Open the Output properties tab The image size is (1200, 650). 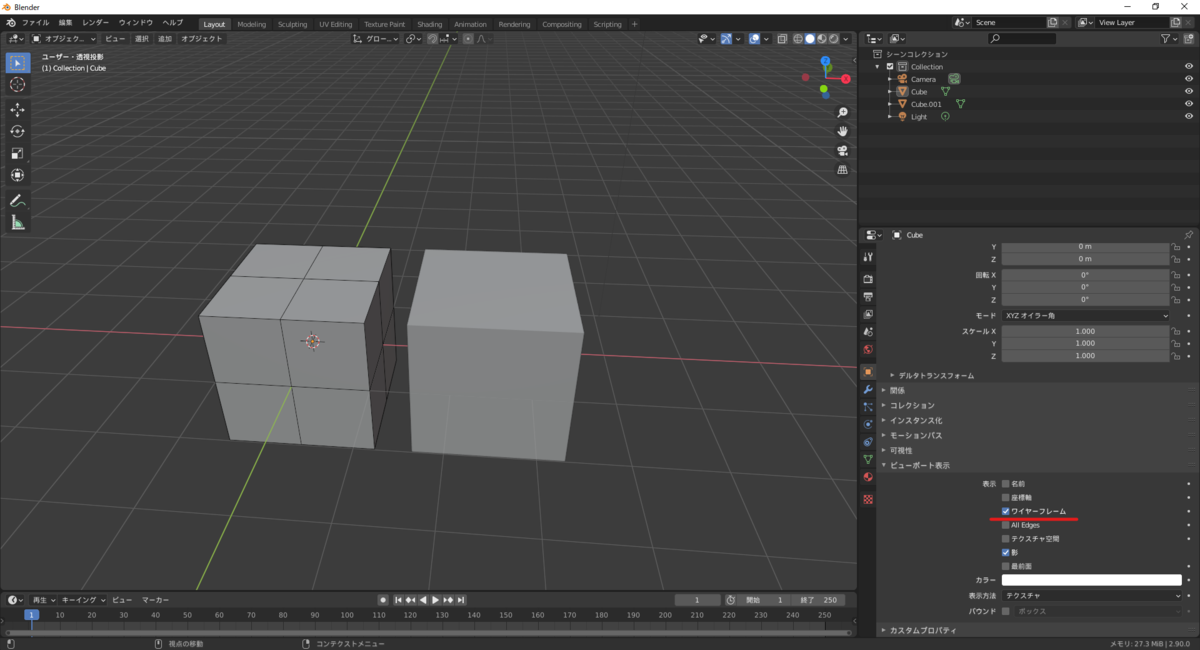pyautogui.click(x=868, y=297)
